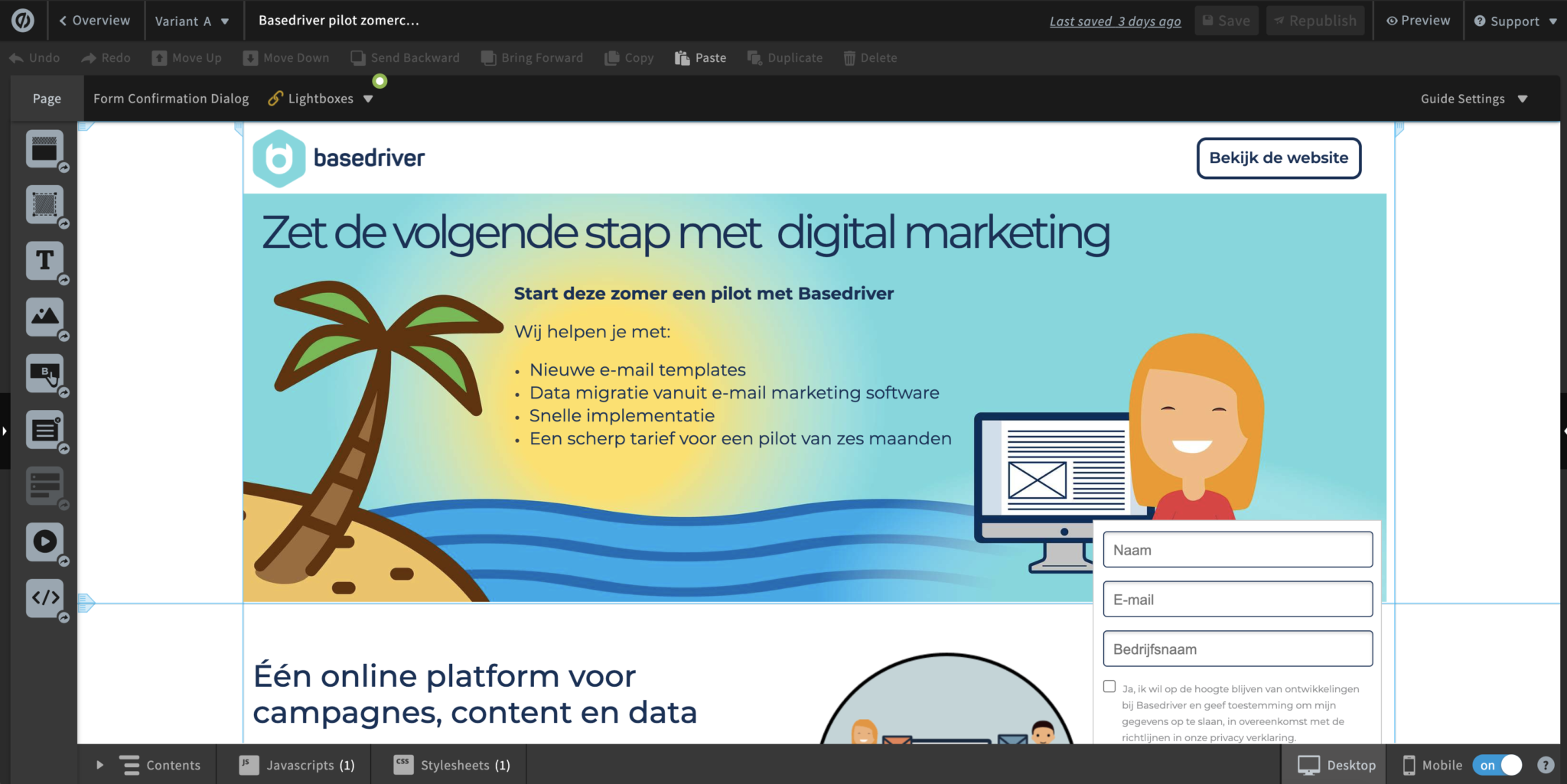Click Bring Forward in the toolbar
Screen dimensions: 1567x784
(x=532, y=58)
